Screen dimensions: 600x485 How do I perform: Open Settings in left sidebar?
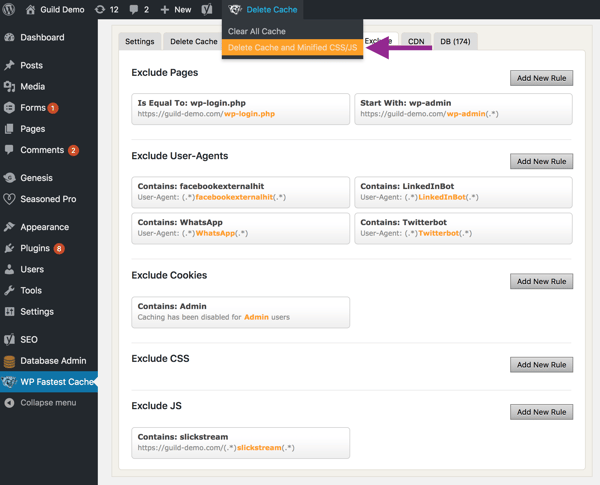[37, 312]
